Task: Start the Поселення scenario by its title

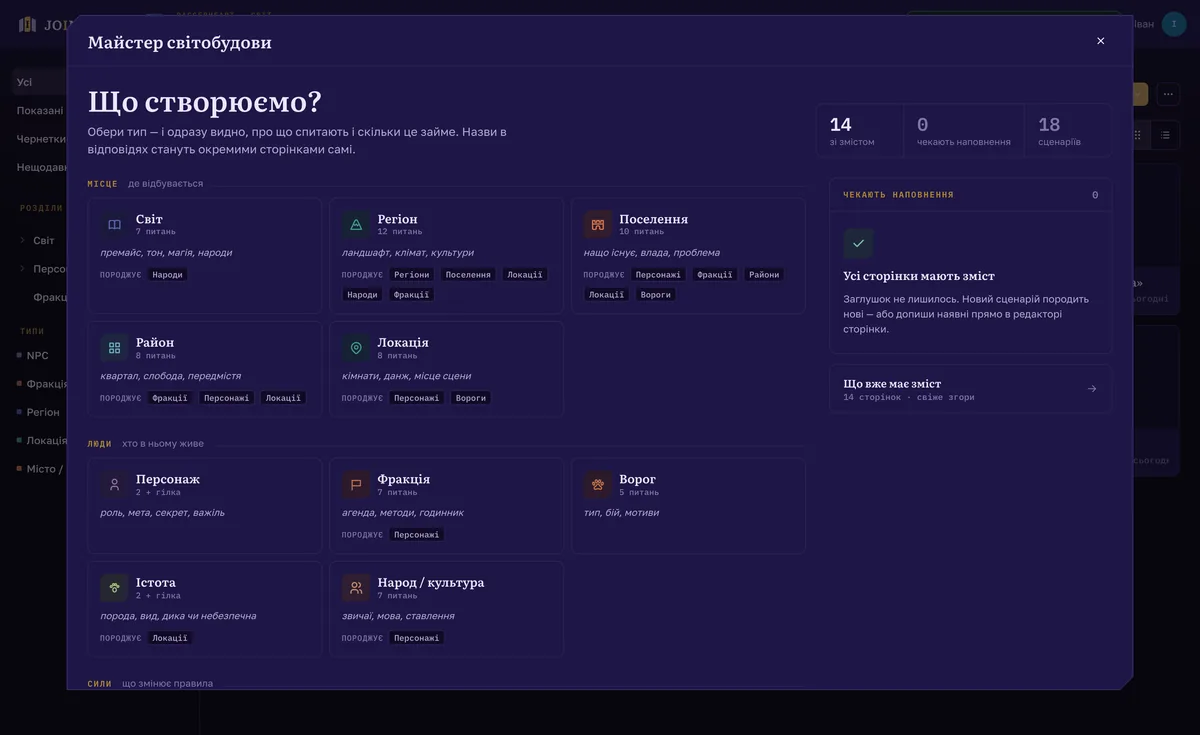Action: 653,219
